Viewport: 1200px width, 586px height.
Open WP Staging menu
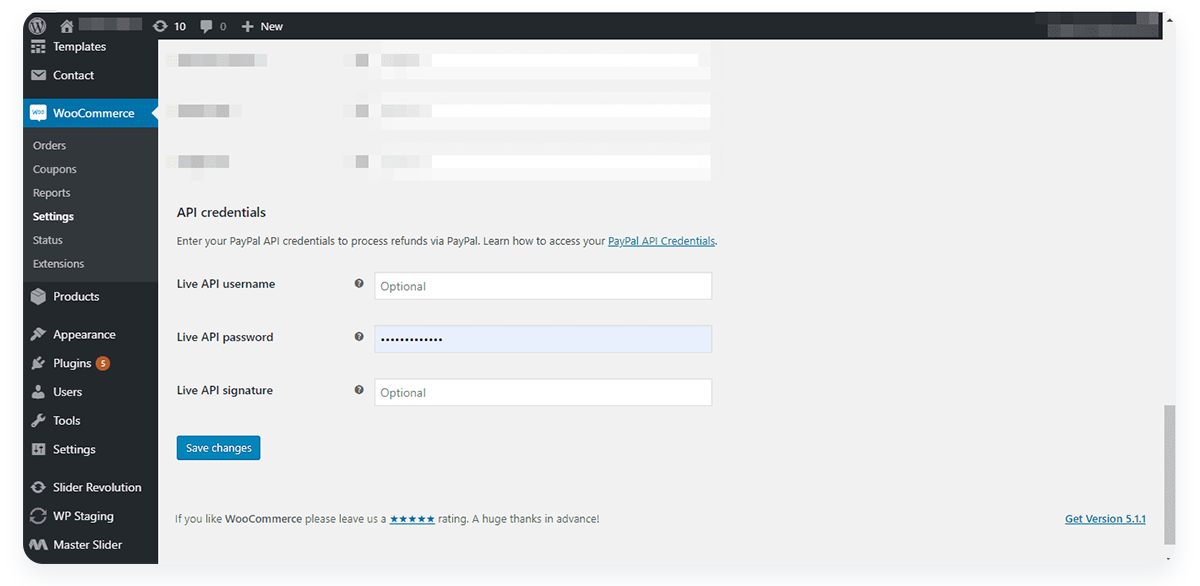(x=83, y=516)
